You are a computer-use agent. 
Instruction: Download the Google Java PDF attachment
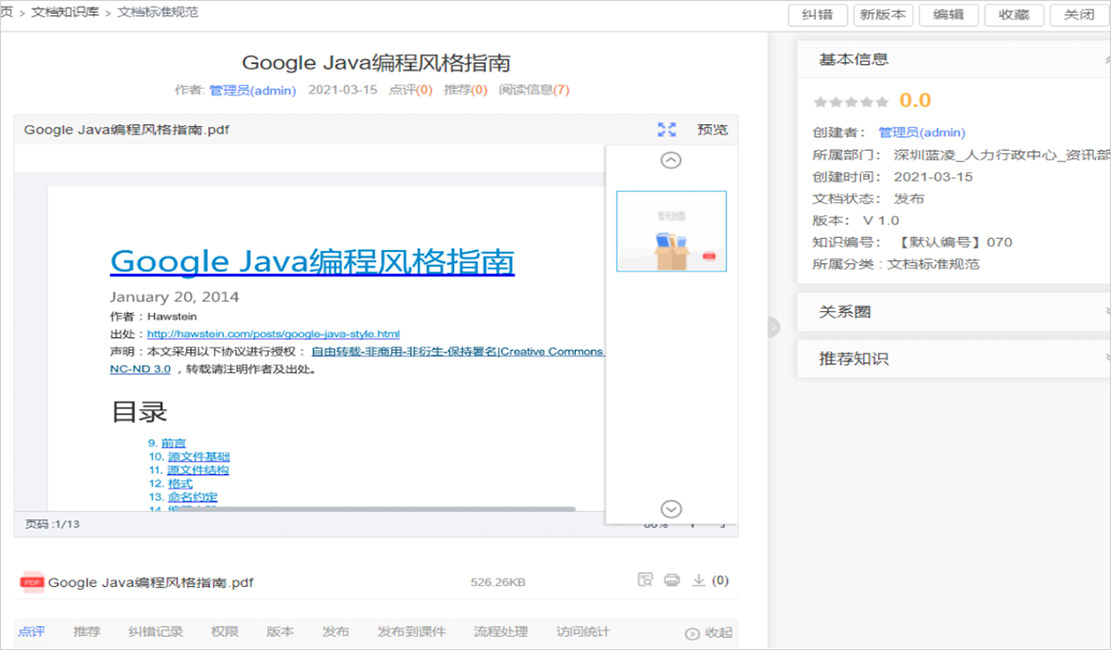pyautogui.click(x=699, y=580)
